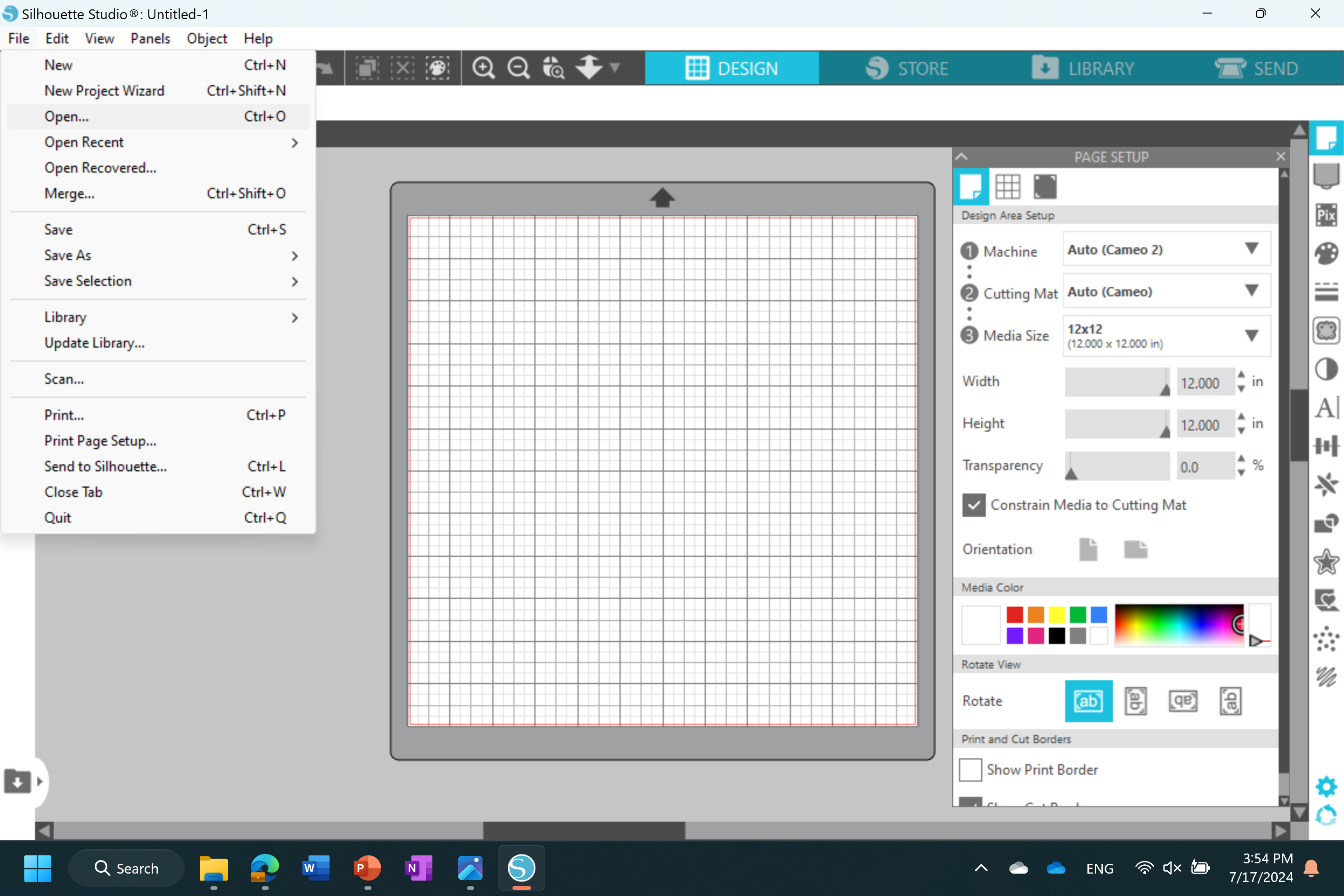The width and height of the screenshot is (1344, 896).
Task: Enable Show Print Border checkbox
Action: pyautogui.click(x=970, y=770)
